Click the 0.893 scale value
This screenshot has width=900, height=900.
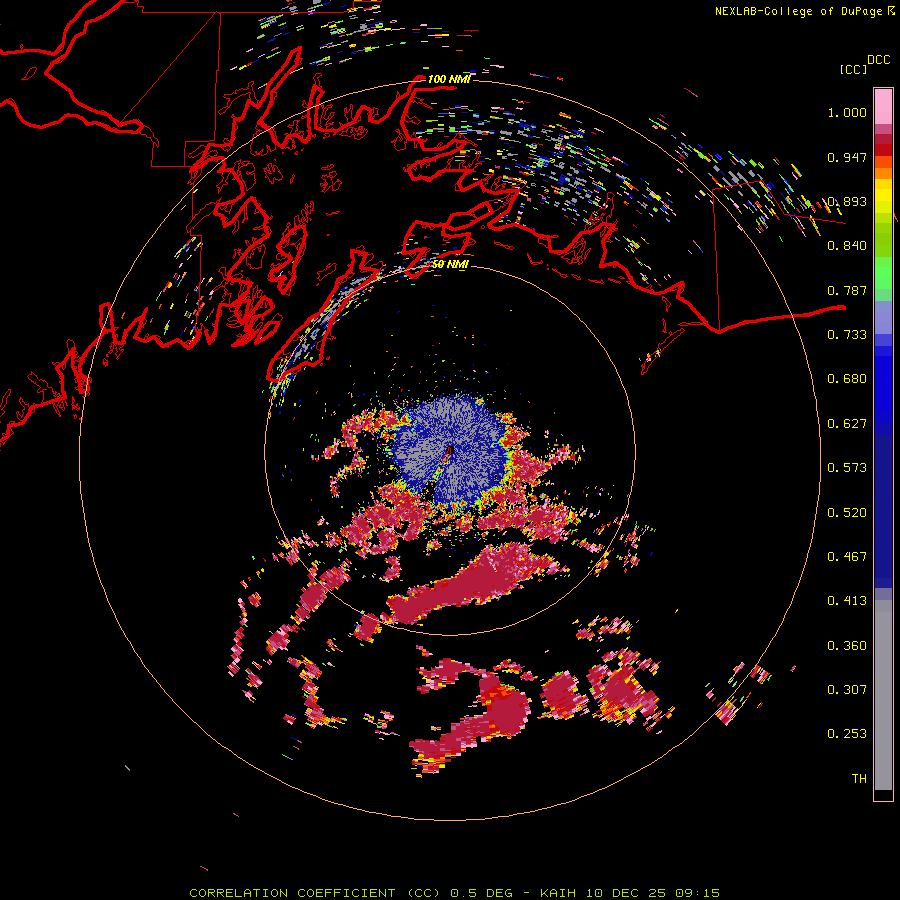(x=847, y=201)
